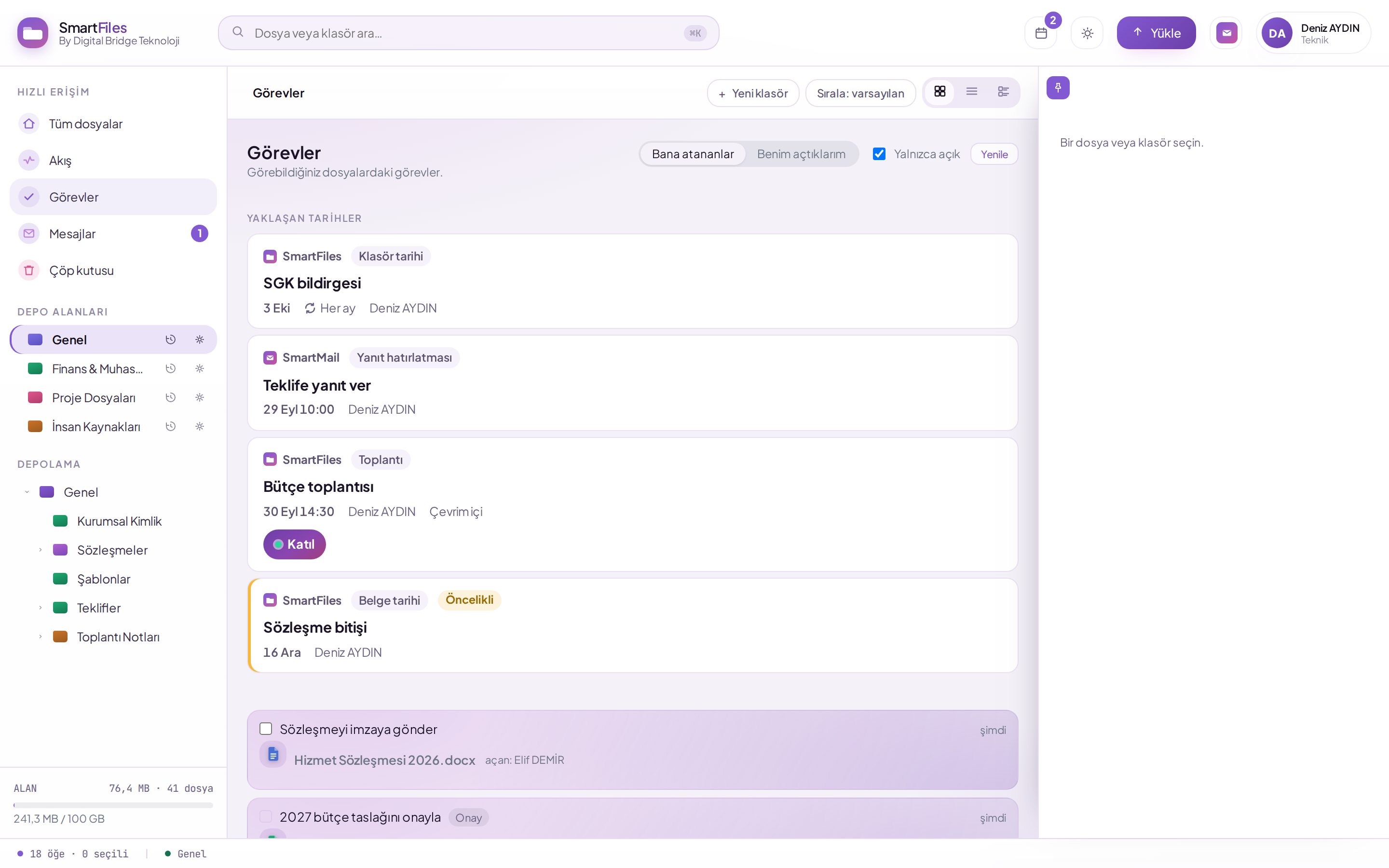Image resolution: width=1389 pixels, height=868 pixels.
Task: Check the 2027 bütçe taslağını onayla task
Action: click(266, 817)
